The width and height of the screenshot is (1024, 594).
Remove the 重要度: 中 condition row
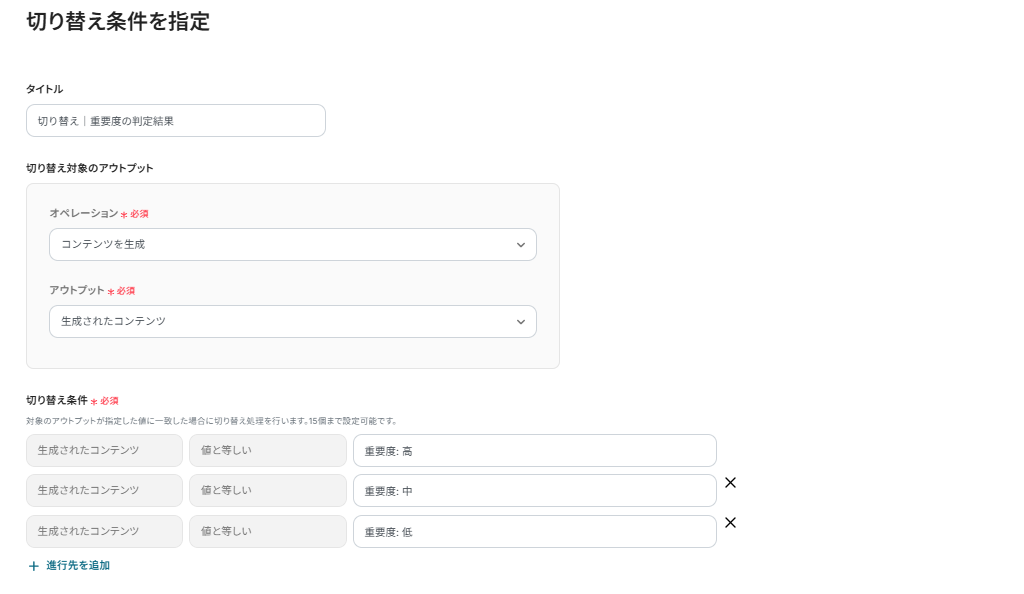coord(730,482)
